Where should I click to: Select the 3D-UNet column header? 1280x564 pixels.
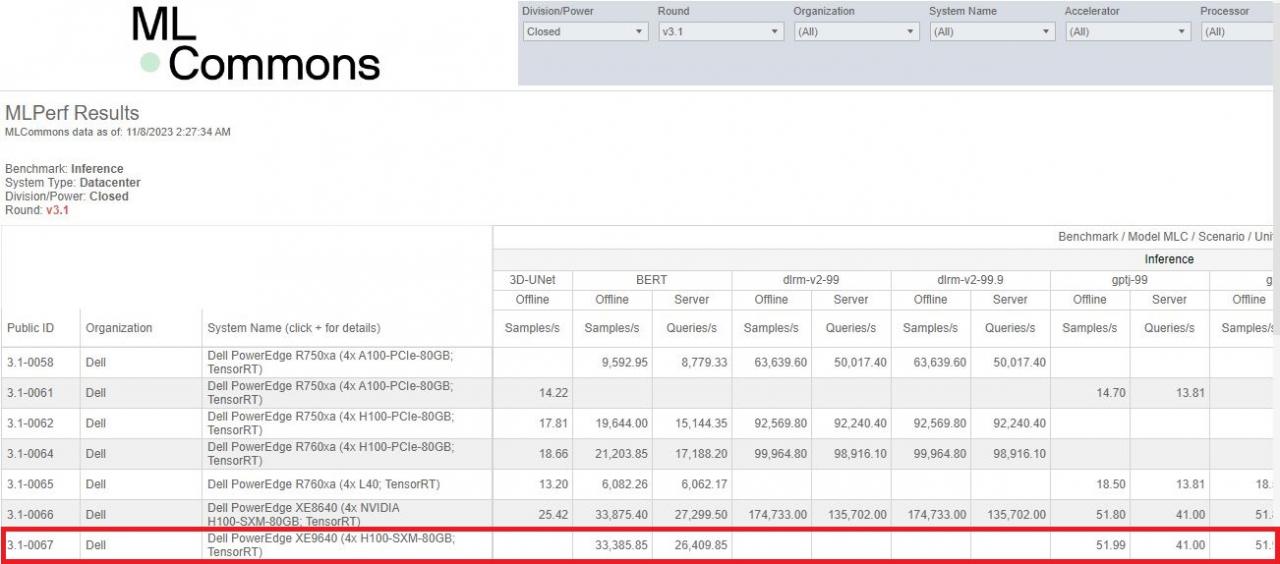click(532, 280)
